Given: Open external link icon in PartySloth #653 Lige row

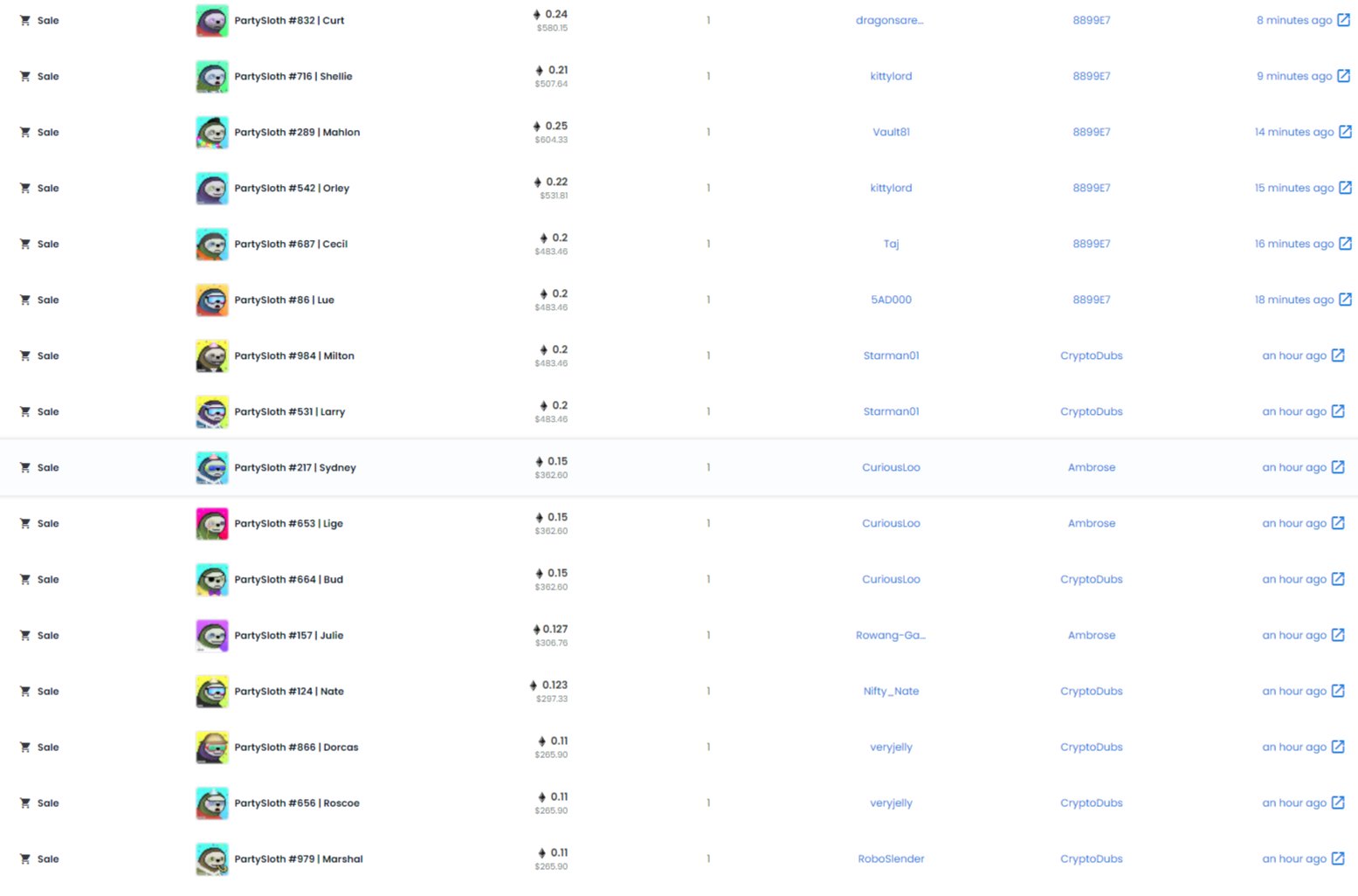Looking at the screenshot, I should point(1338,523).
